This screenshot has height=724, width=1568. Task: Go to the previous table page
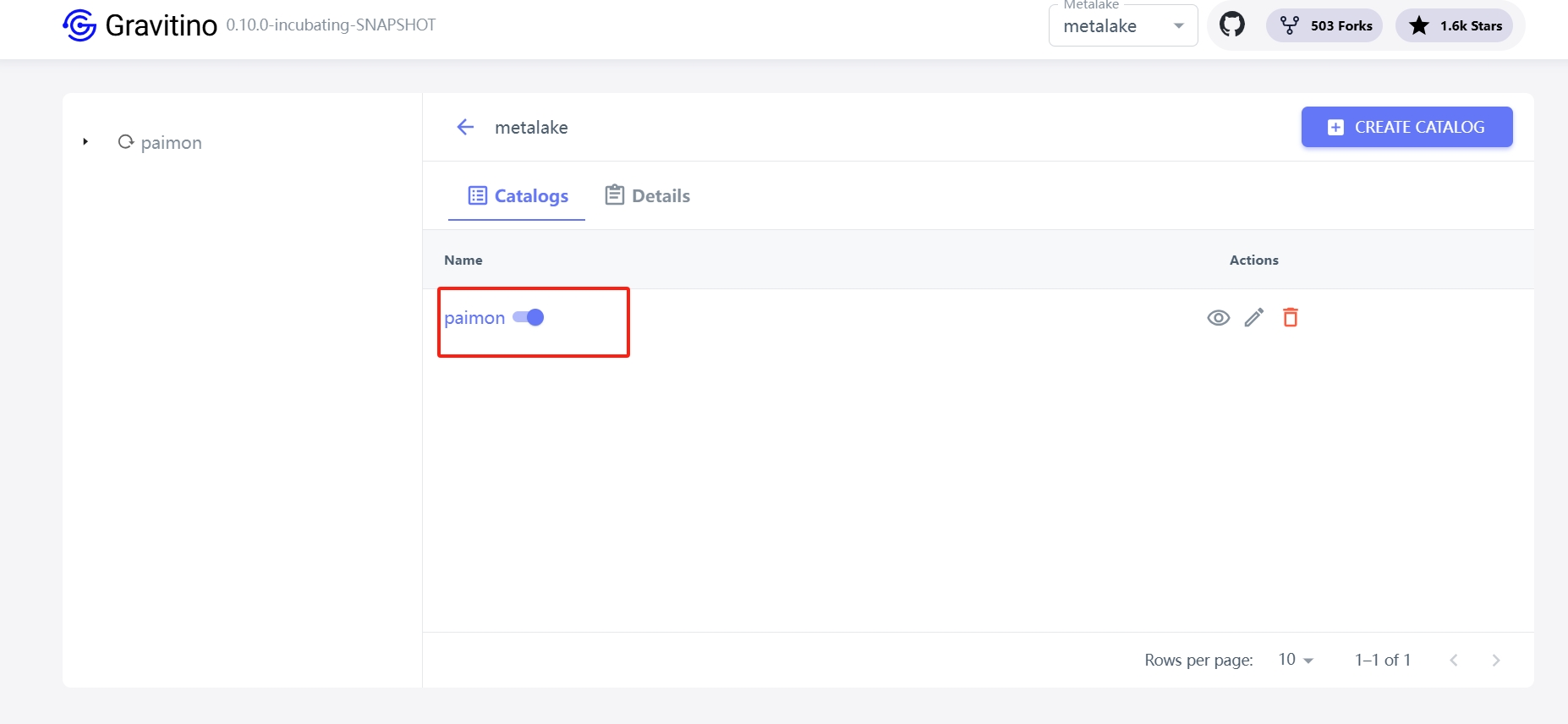1454,660
